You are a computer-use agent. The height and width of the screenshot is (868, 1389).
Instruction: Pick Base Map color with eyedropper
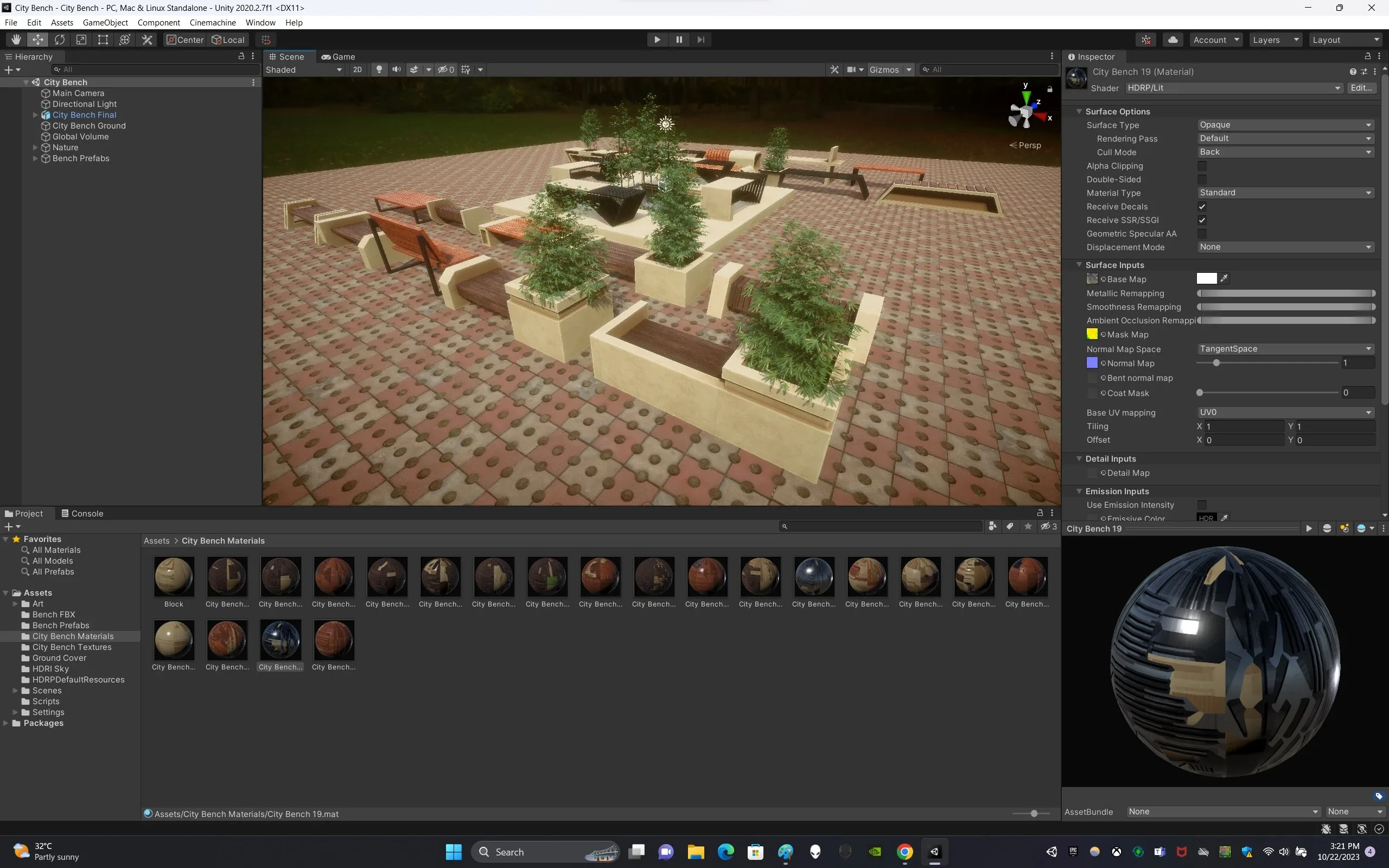(1224, 278)
